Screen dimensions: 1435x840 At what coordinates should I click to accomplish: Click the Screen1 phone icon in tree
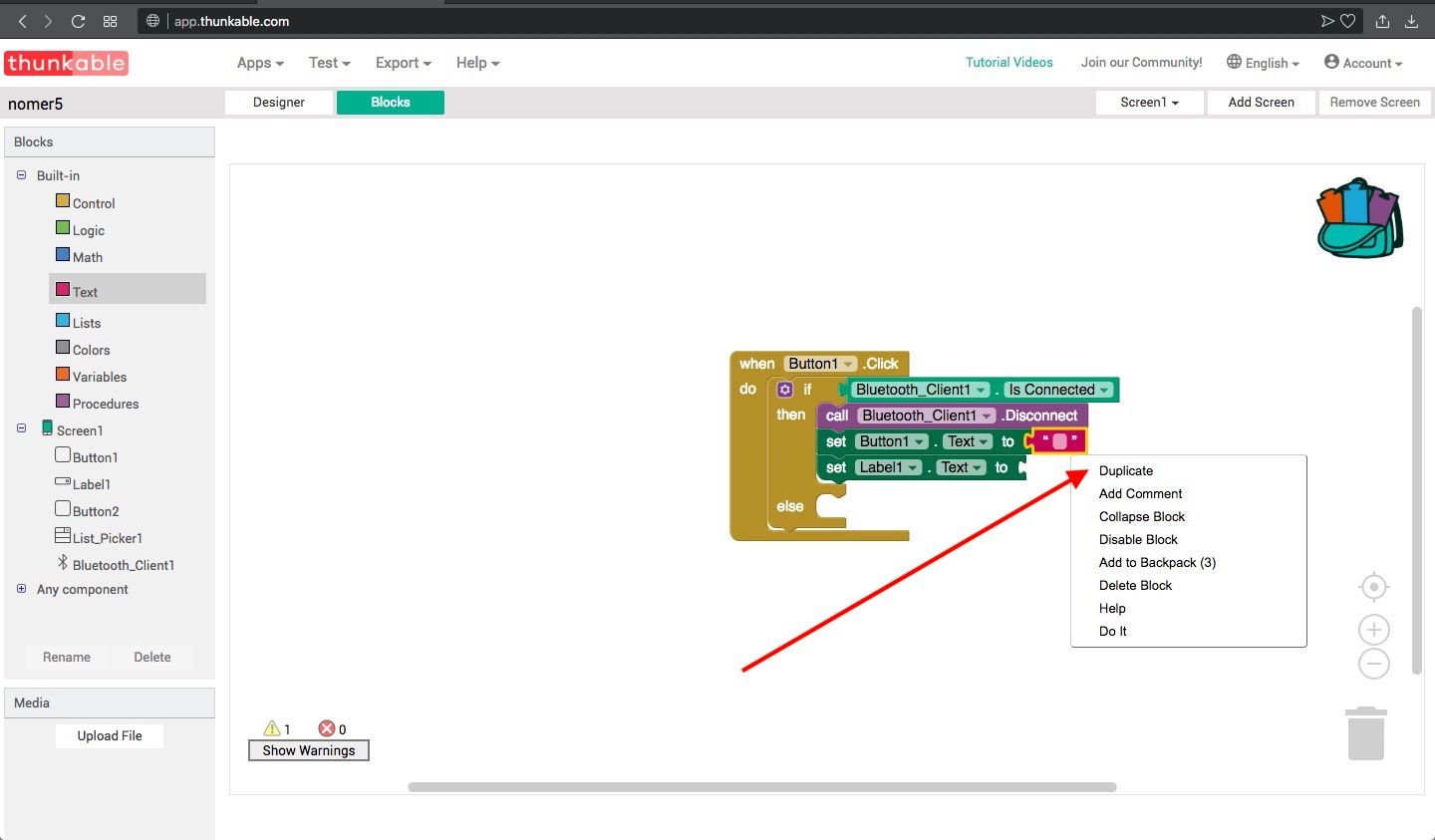pos(47,427)
